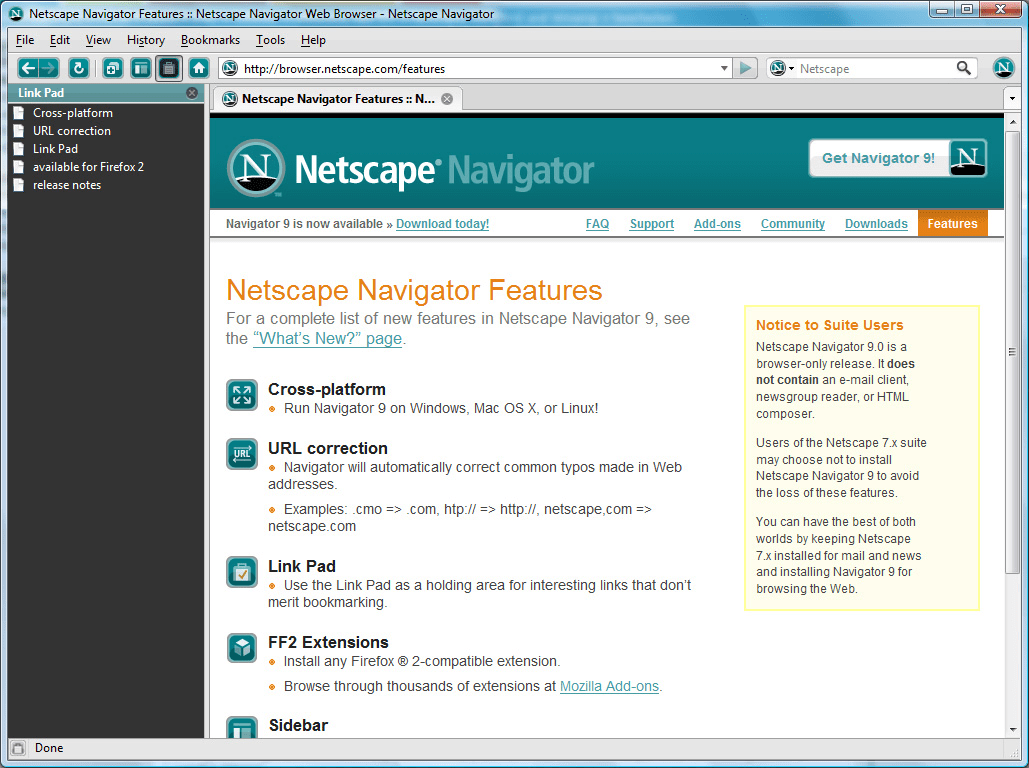Open the URL history dropdown arrow
1029x768 pixels.
click(x=725, y=68)
